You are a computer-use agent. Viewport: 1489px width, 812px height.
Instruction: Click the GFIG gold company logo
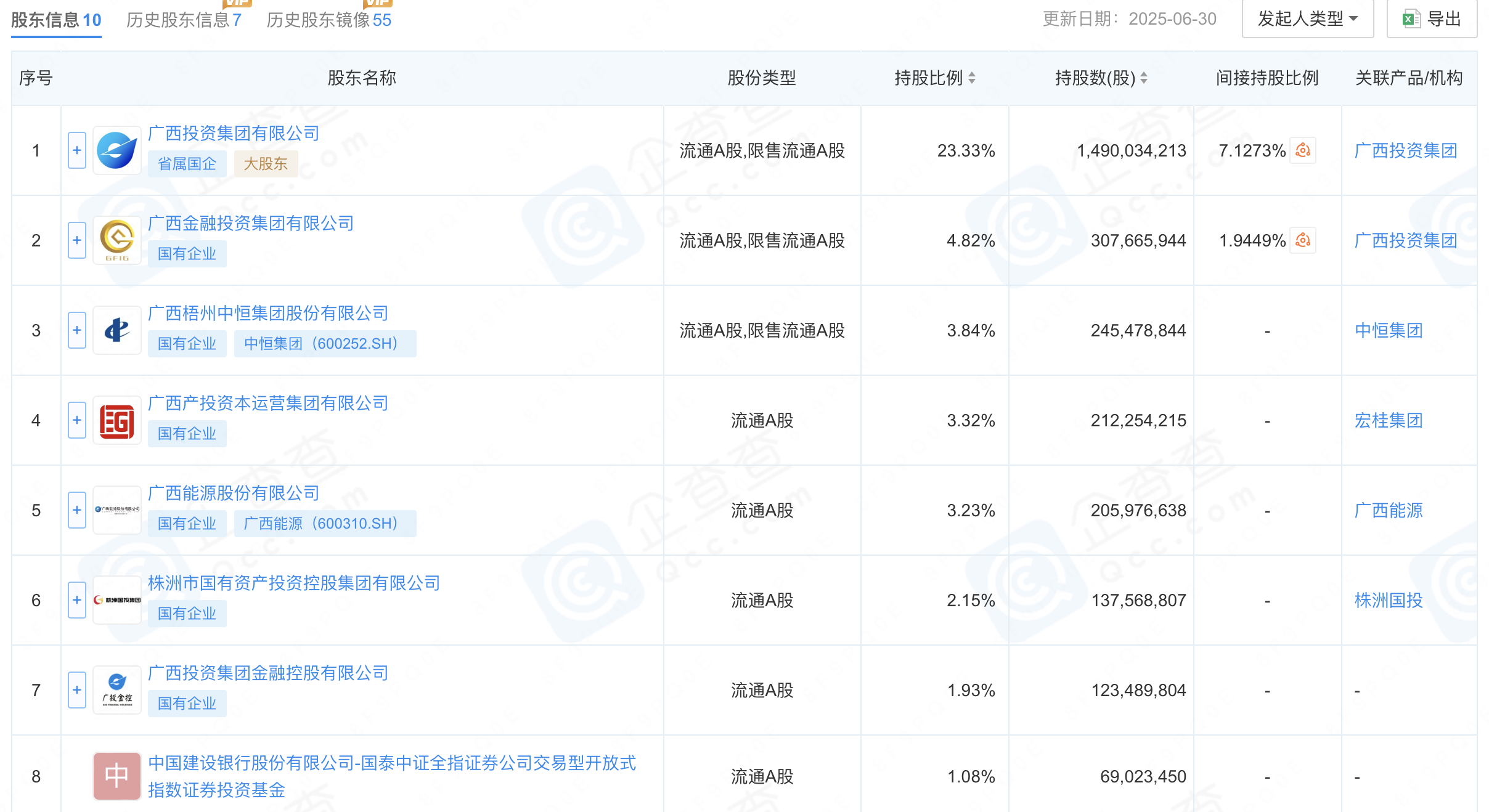pos(117,240)
